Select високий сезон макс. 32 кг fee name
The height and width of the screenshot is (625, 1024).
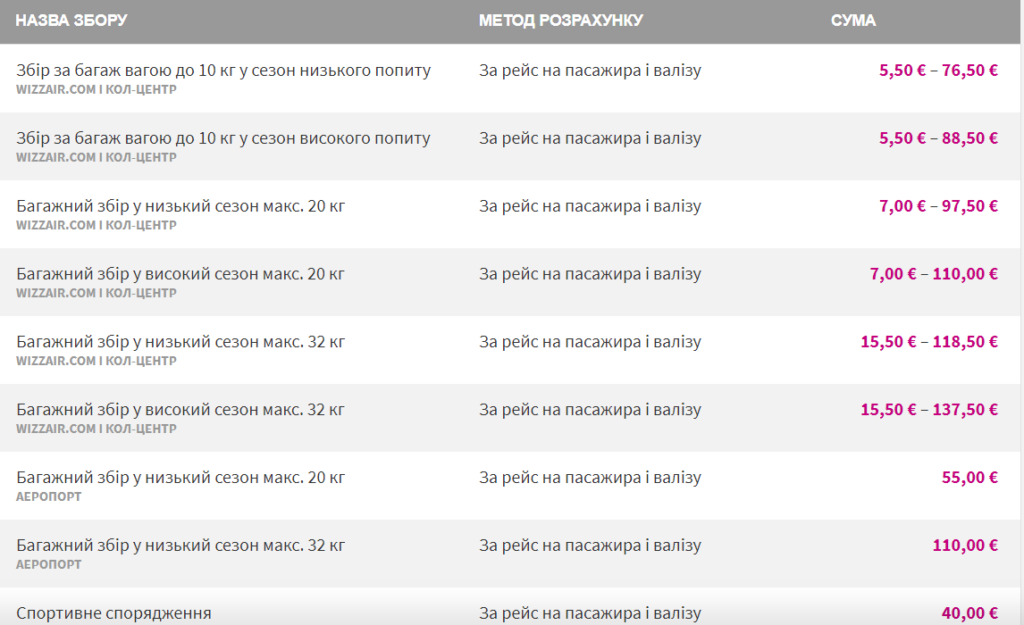pyautogui.click(x=180, y=410)
